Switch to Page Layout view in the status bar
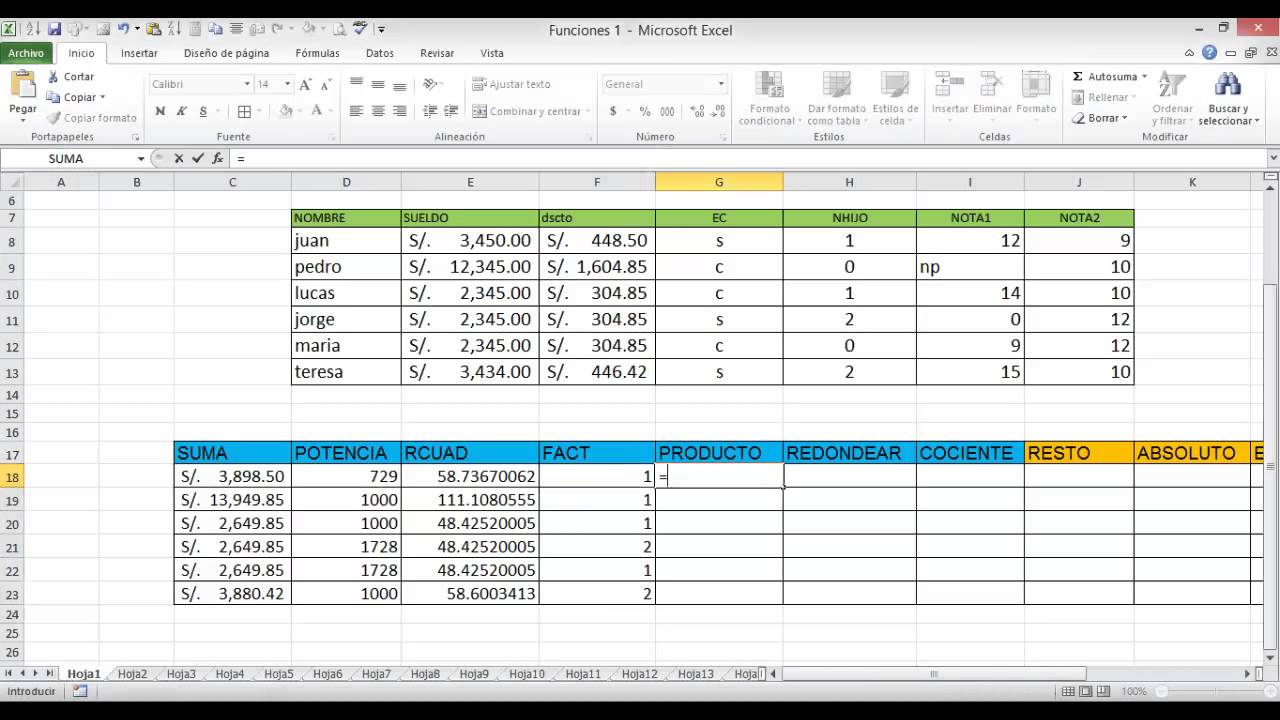Image resolution: width=1280 pixels, height=720 pixels. [x=1087, y=691]
